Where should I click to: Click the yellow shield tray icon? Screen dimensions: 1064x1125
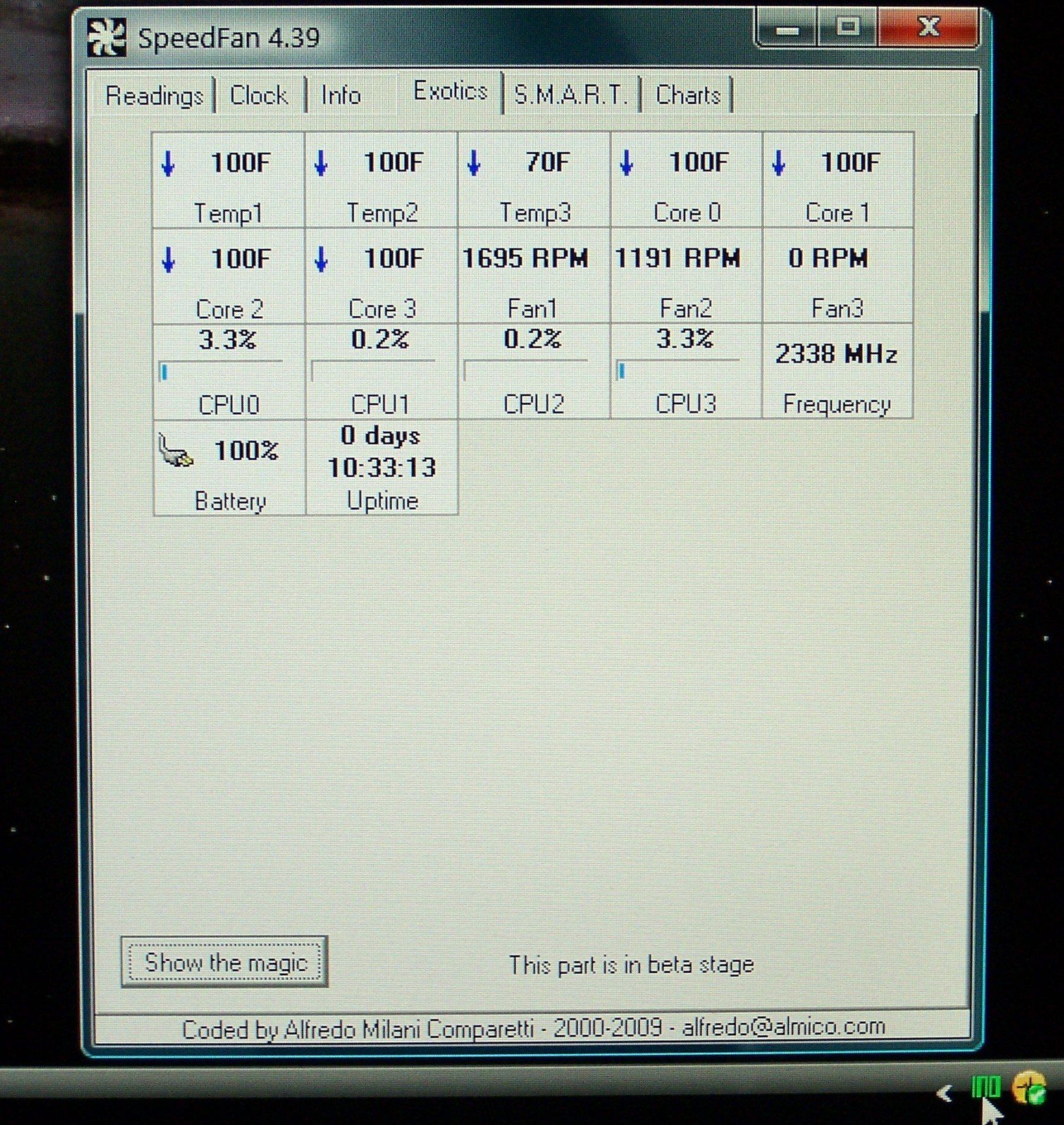click(x=1029, y=1088)
